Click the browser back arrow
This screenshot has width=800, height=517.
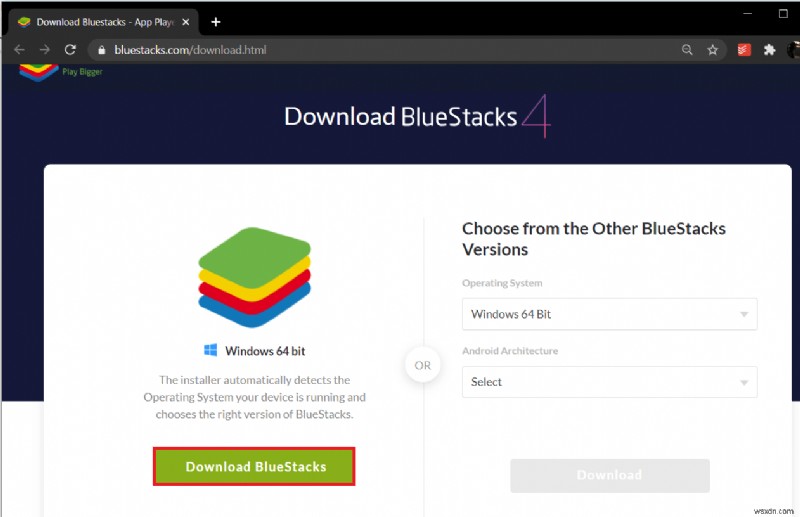(19, 49)
